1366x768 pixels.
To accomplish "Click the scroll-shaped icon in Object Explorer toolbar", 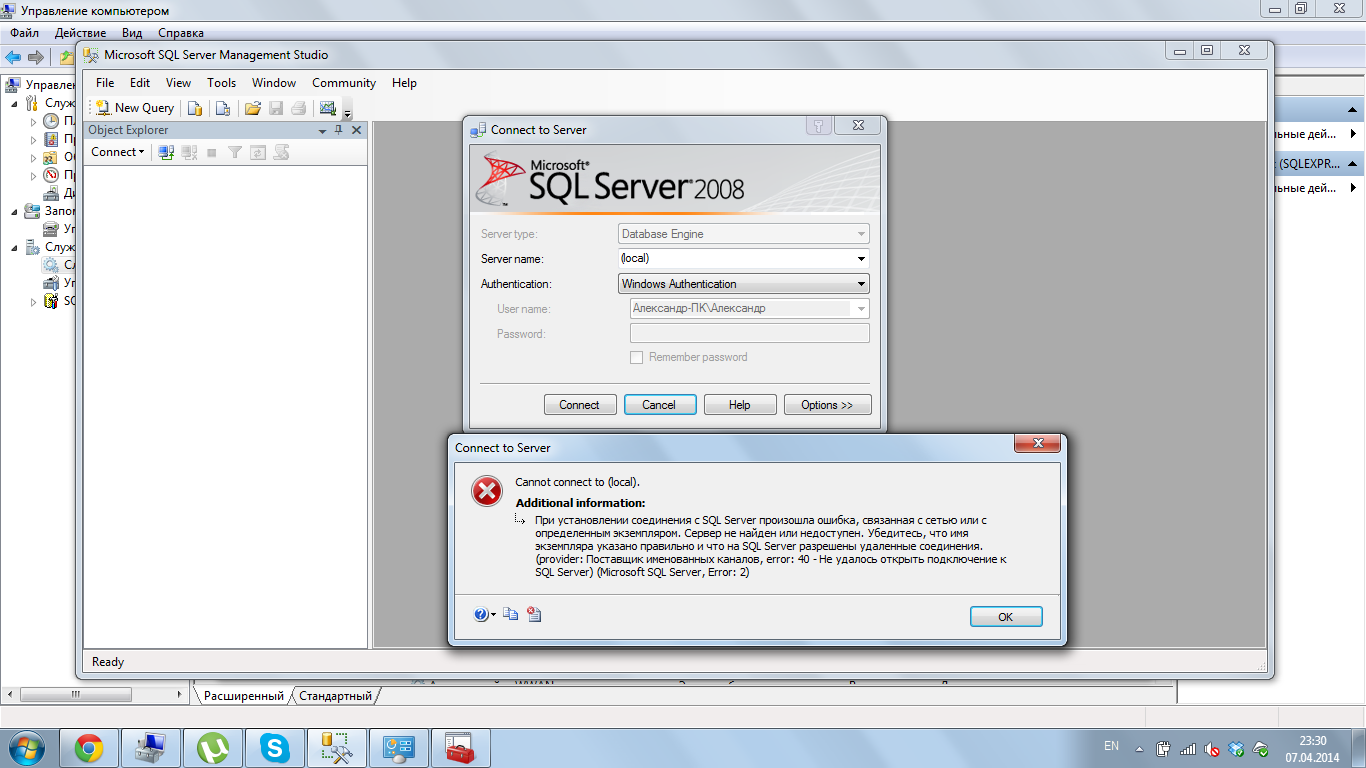I will click(281, 152).
